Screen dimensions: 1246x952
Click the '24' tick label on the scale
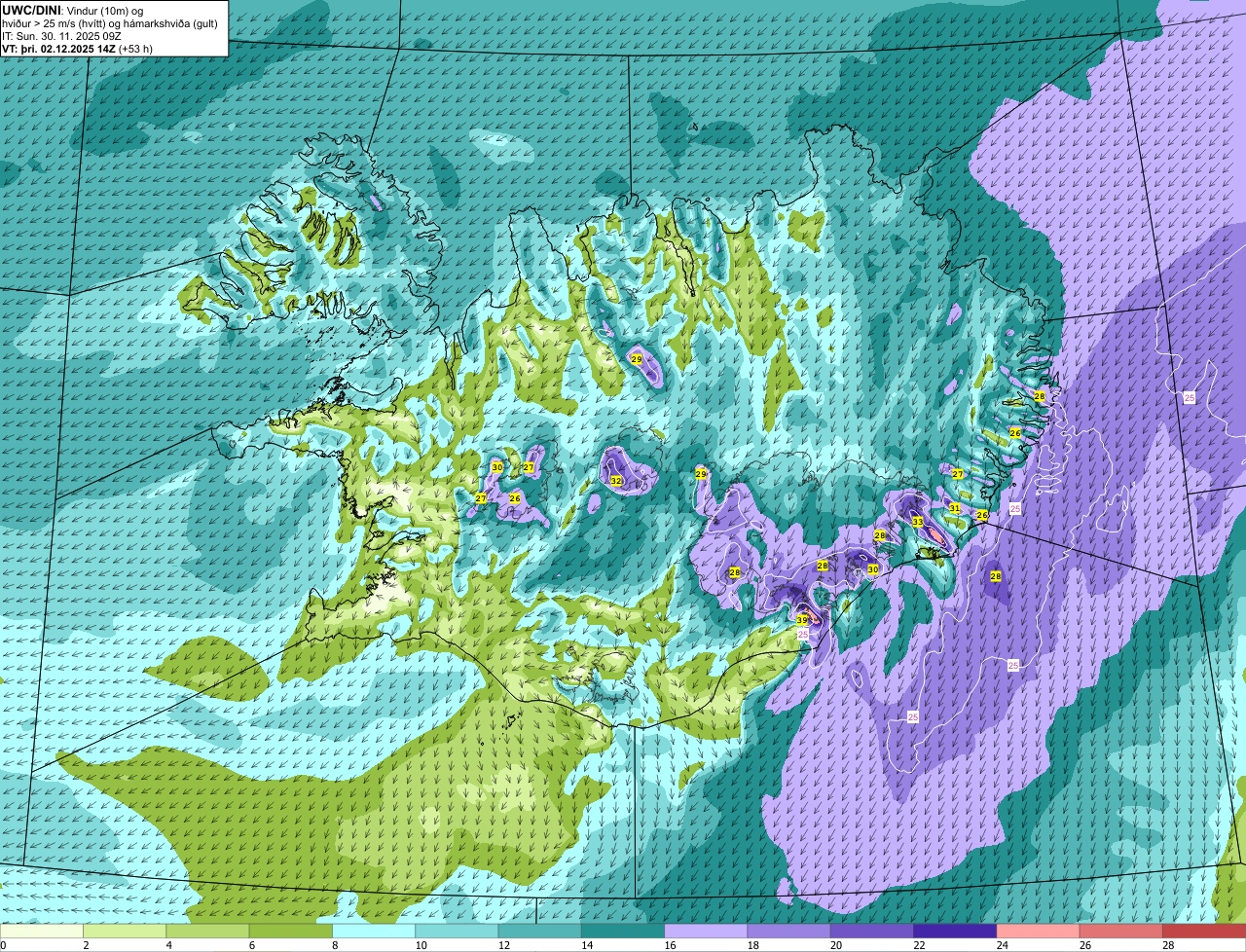click(x=1002, y=945)
